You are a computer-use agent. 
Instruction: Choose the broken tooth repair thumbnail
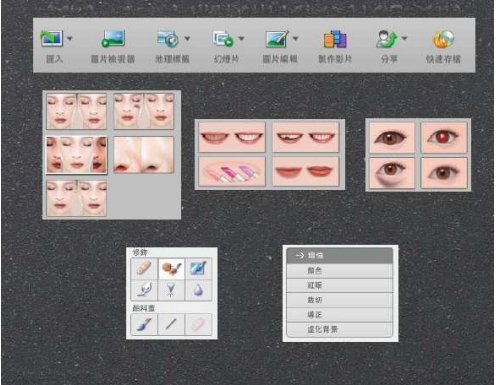point(306,137)
